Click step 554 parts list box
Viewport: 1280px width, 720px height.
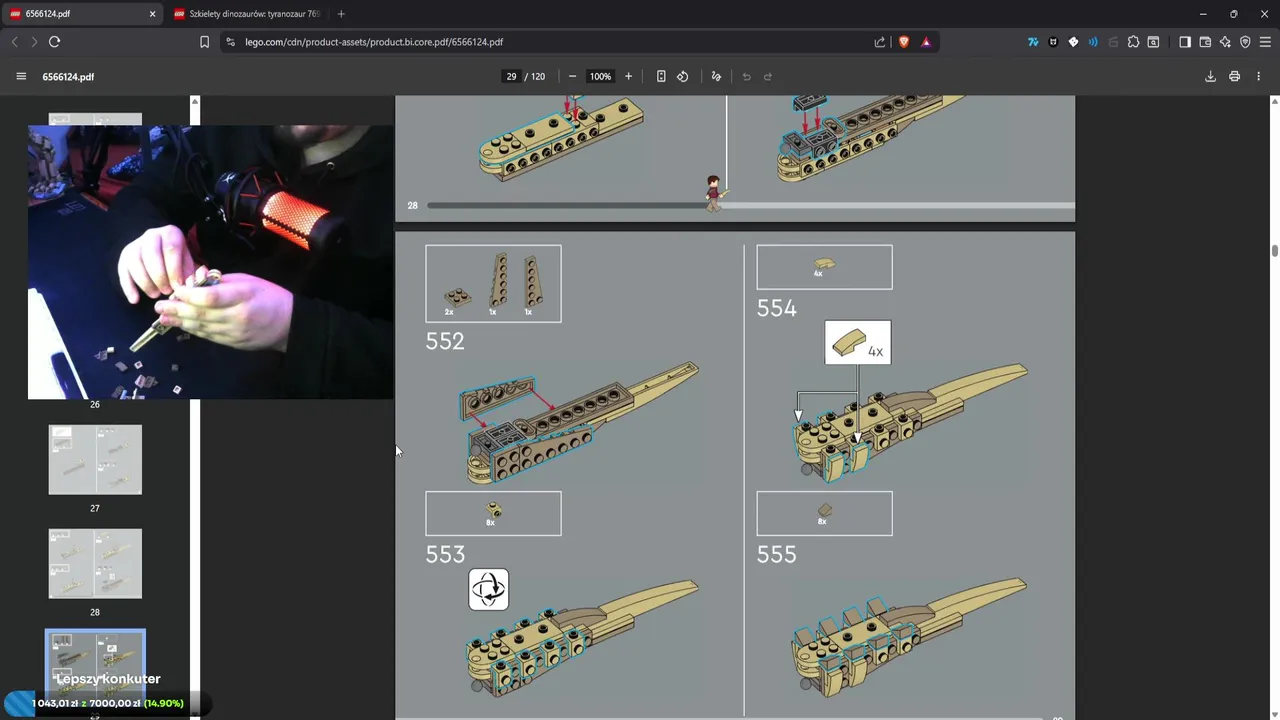824,267
